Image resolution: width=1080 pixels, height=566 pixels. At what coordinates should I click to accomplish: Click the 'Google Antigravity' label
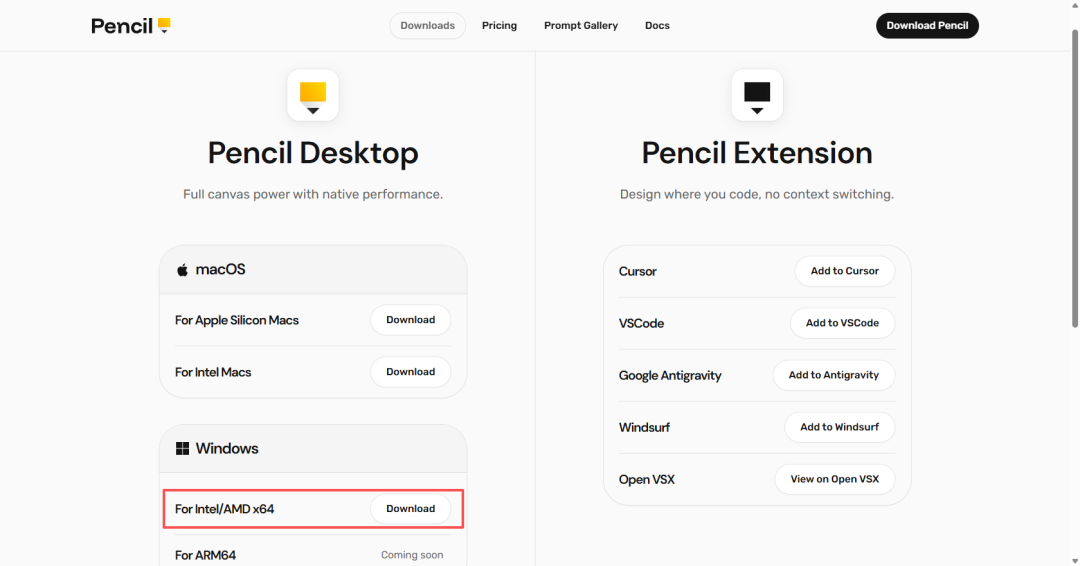[x=670, y=375]
